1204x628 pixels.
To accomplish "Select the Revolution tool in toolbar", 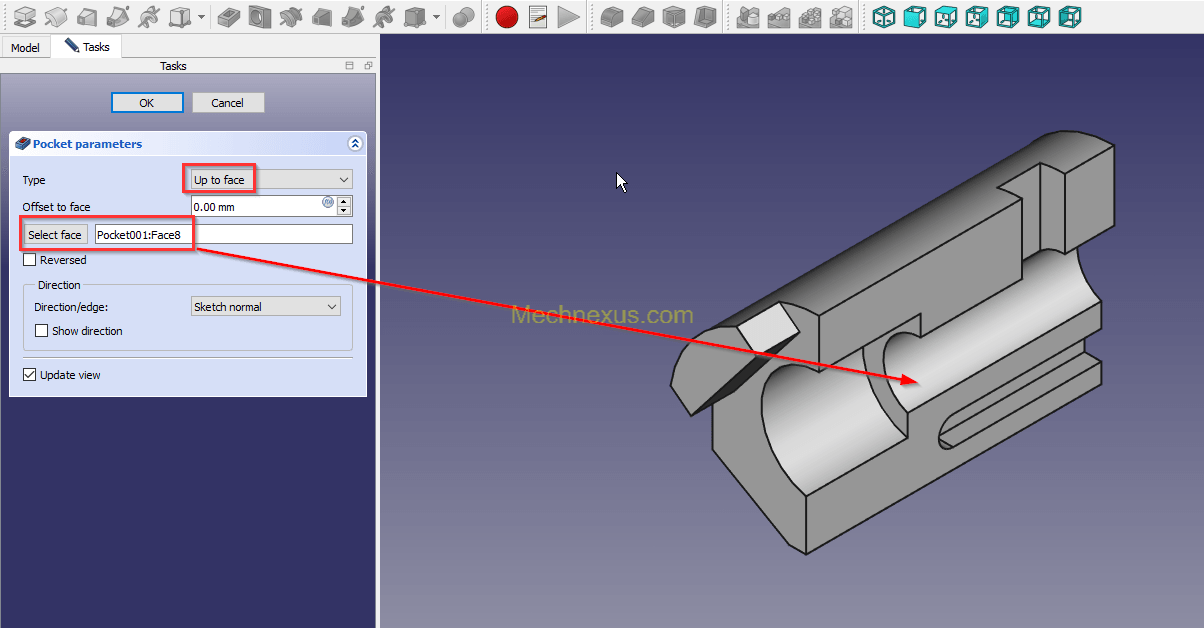I will pyautogui.click(x=56, y=16).
